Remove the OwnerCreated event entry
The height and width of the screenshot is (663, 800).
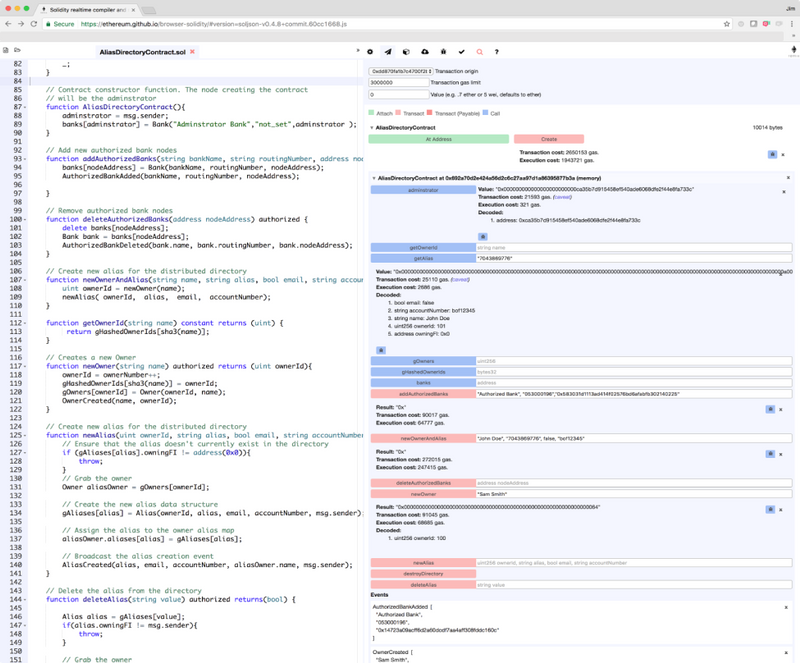786,652
